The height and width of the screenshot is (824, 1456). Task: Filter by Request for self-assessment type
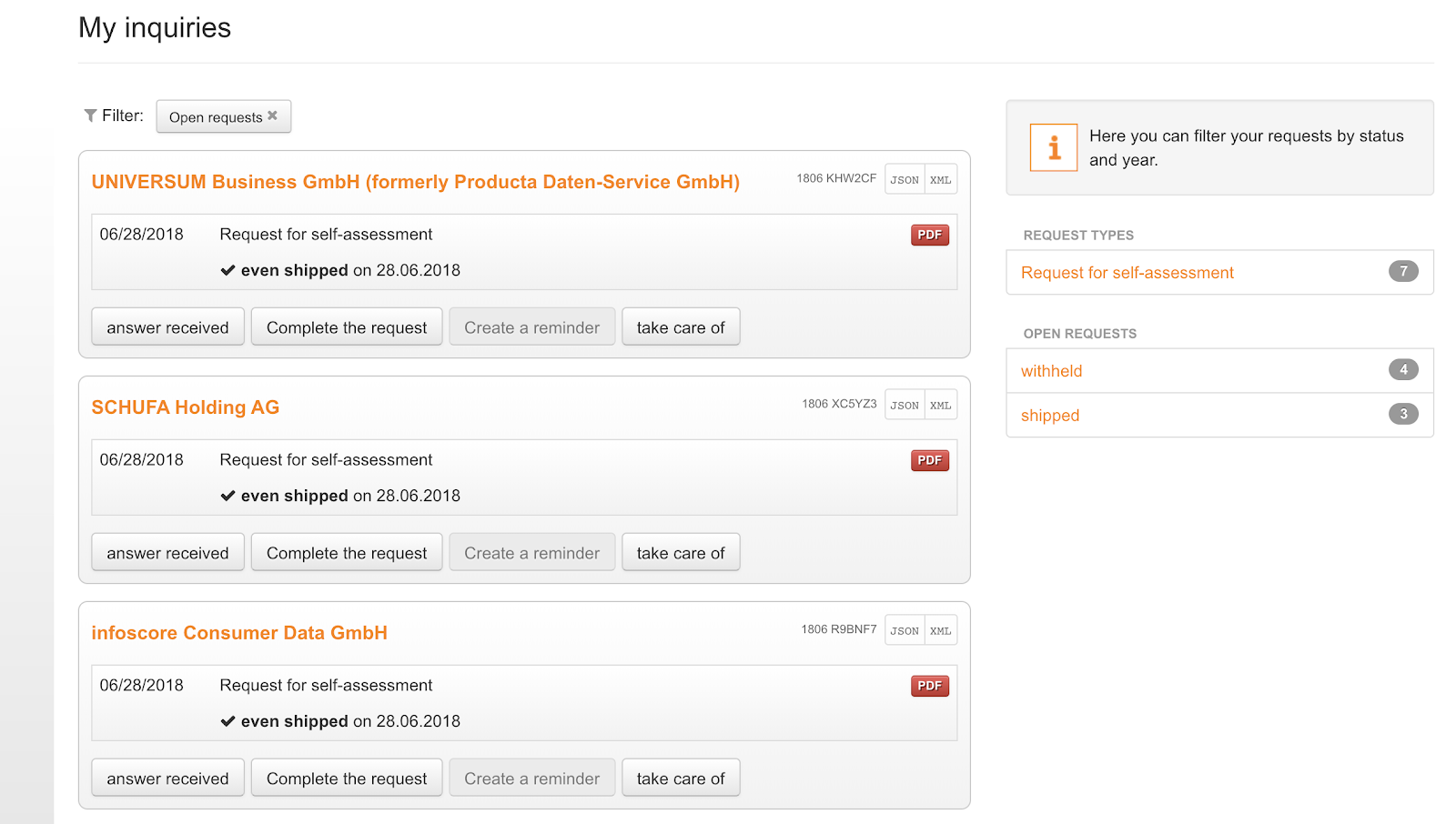[x=1219, y=272]
